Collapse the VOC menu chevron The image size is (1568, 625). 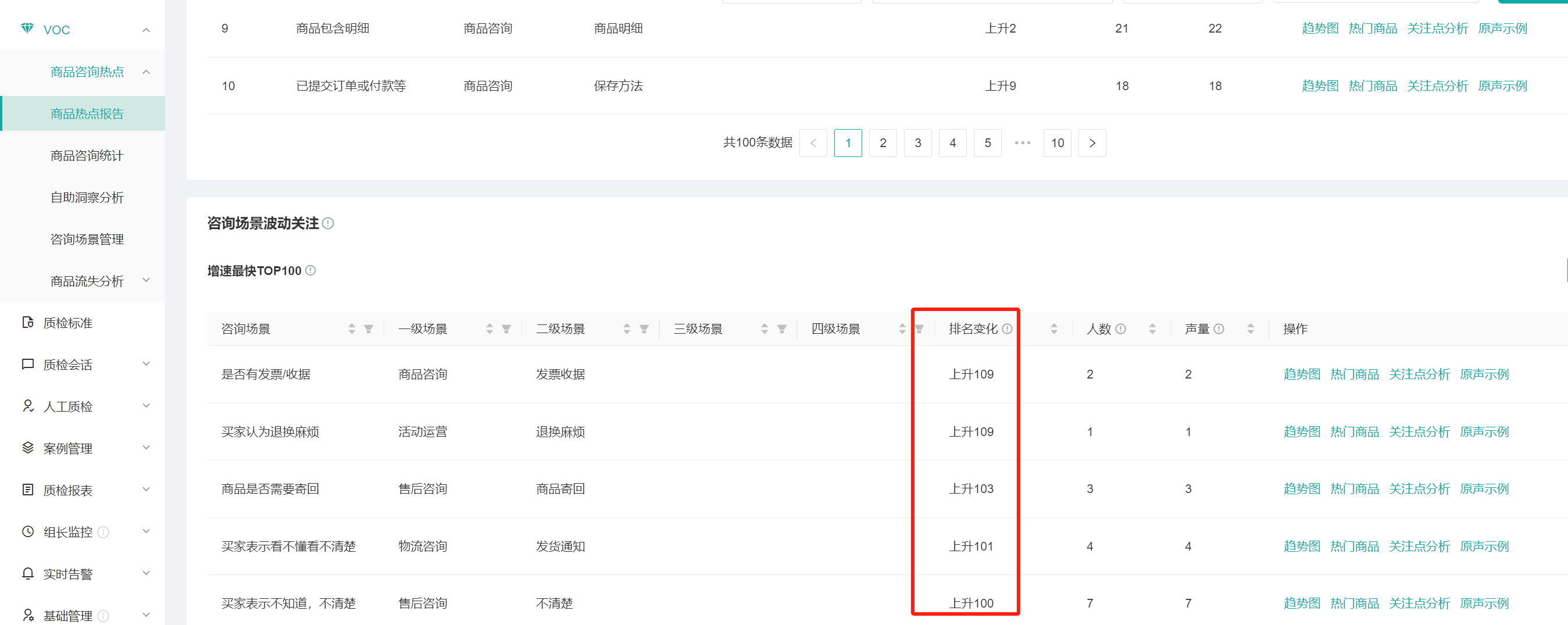[x=146, y=30]
